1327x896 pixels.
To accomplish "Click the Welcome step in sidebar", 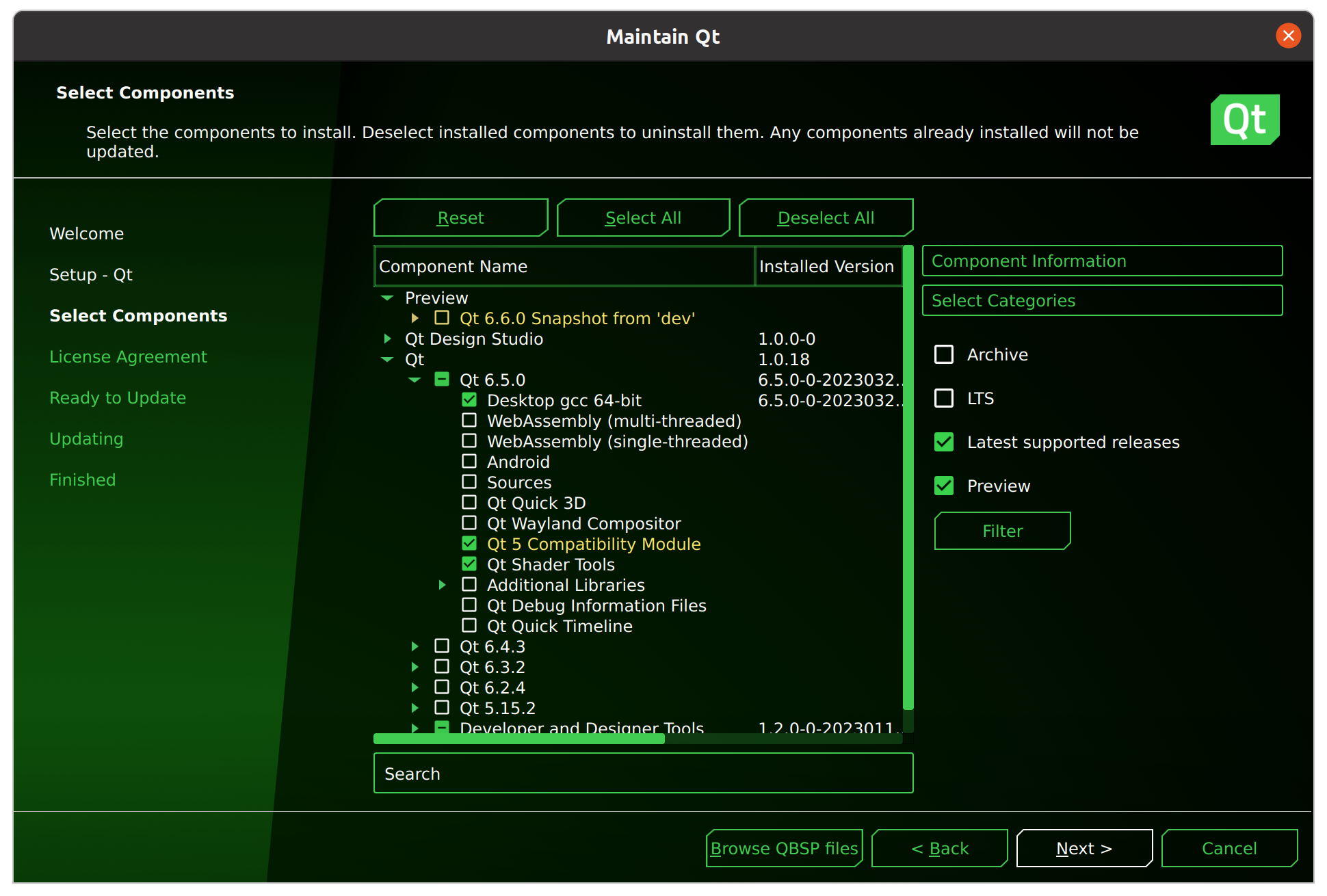I will (87, 233).
